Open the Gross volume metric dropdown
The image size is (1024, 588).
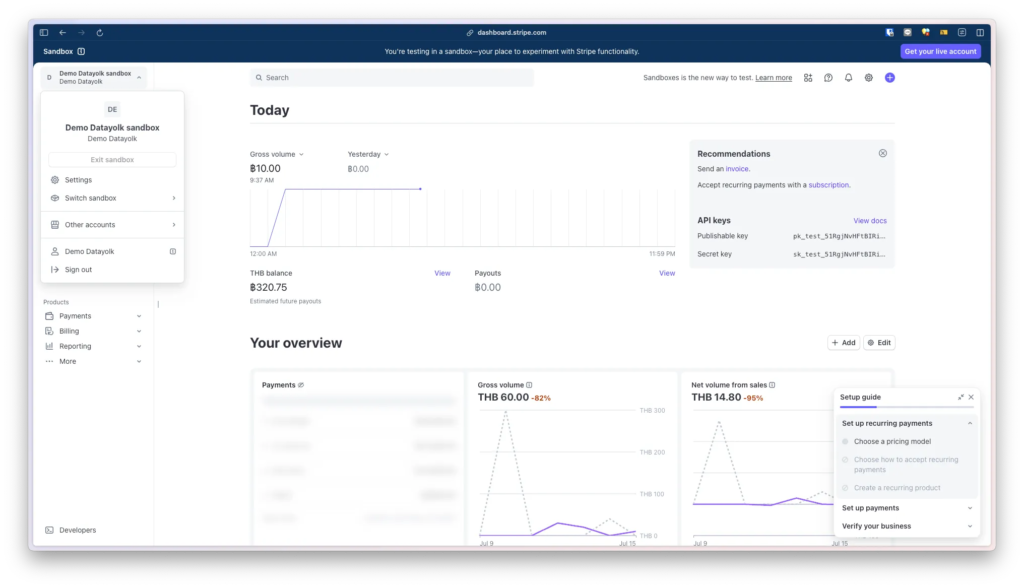click(276, 154)
